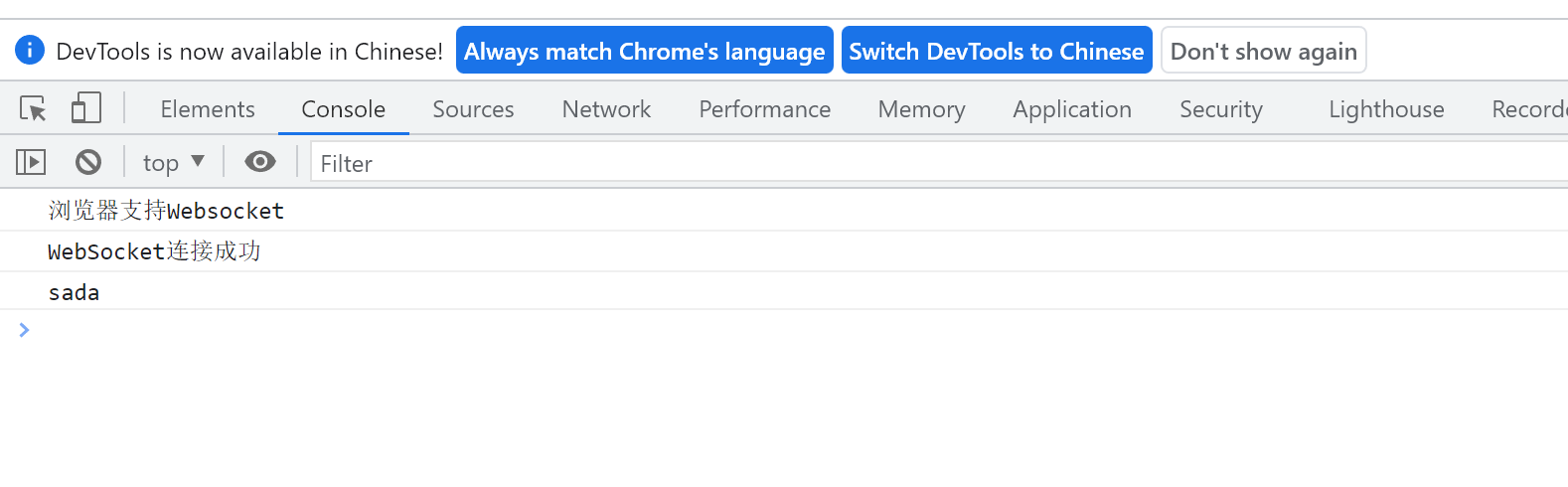Screen dimensions: 1568x487
Task: Switch to the Application tab
Action: tap(1072, 109)
